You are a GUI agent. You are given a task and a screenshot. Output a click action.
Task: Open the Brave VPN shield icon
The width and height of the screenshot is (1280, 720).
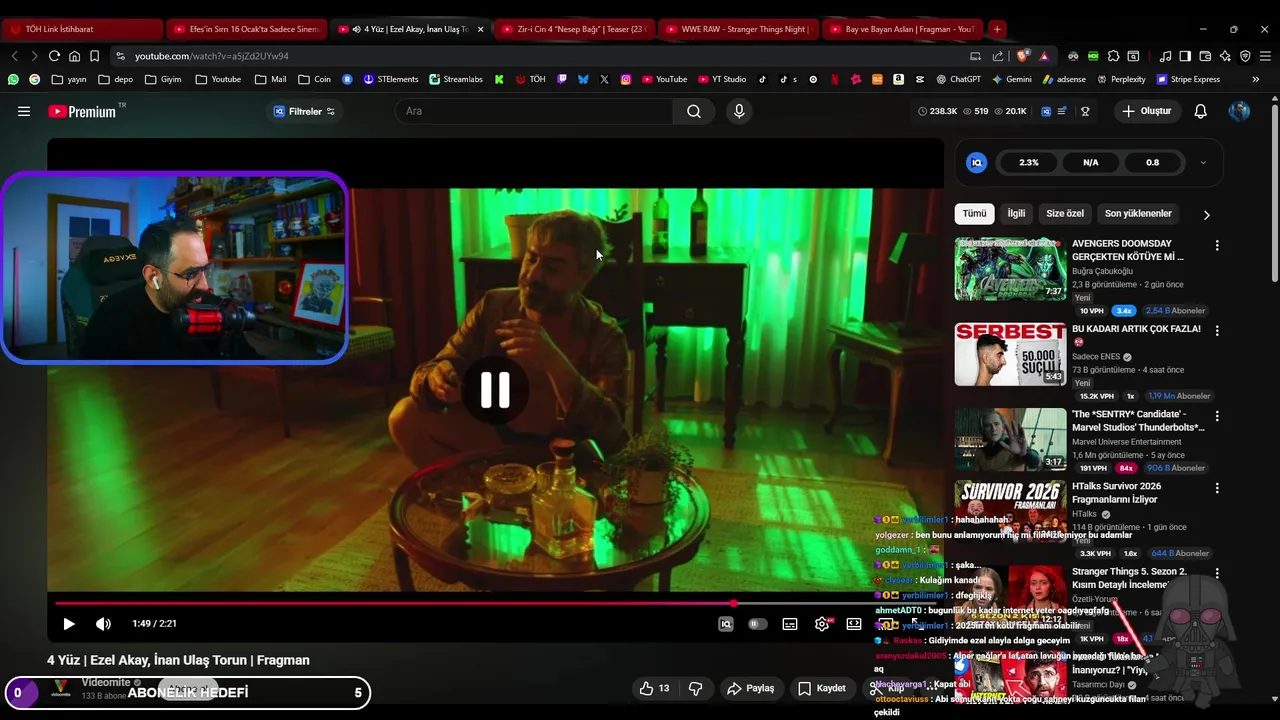pos(1245,56)
